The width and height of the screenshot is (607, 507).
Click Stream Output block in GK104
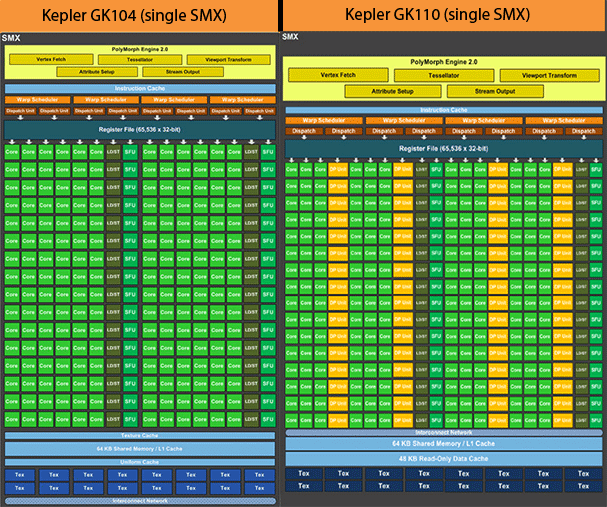(x=183, y=72)
